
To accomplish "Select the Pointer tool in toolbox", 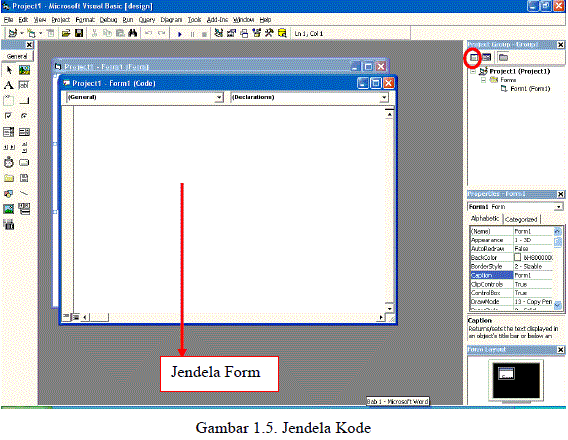I will [x=9, y=70].
